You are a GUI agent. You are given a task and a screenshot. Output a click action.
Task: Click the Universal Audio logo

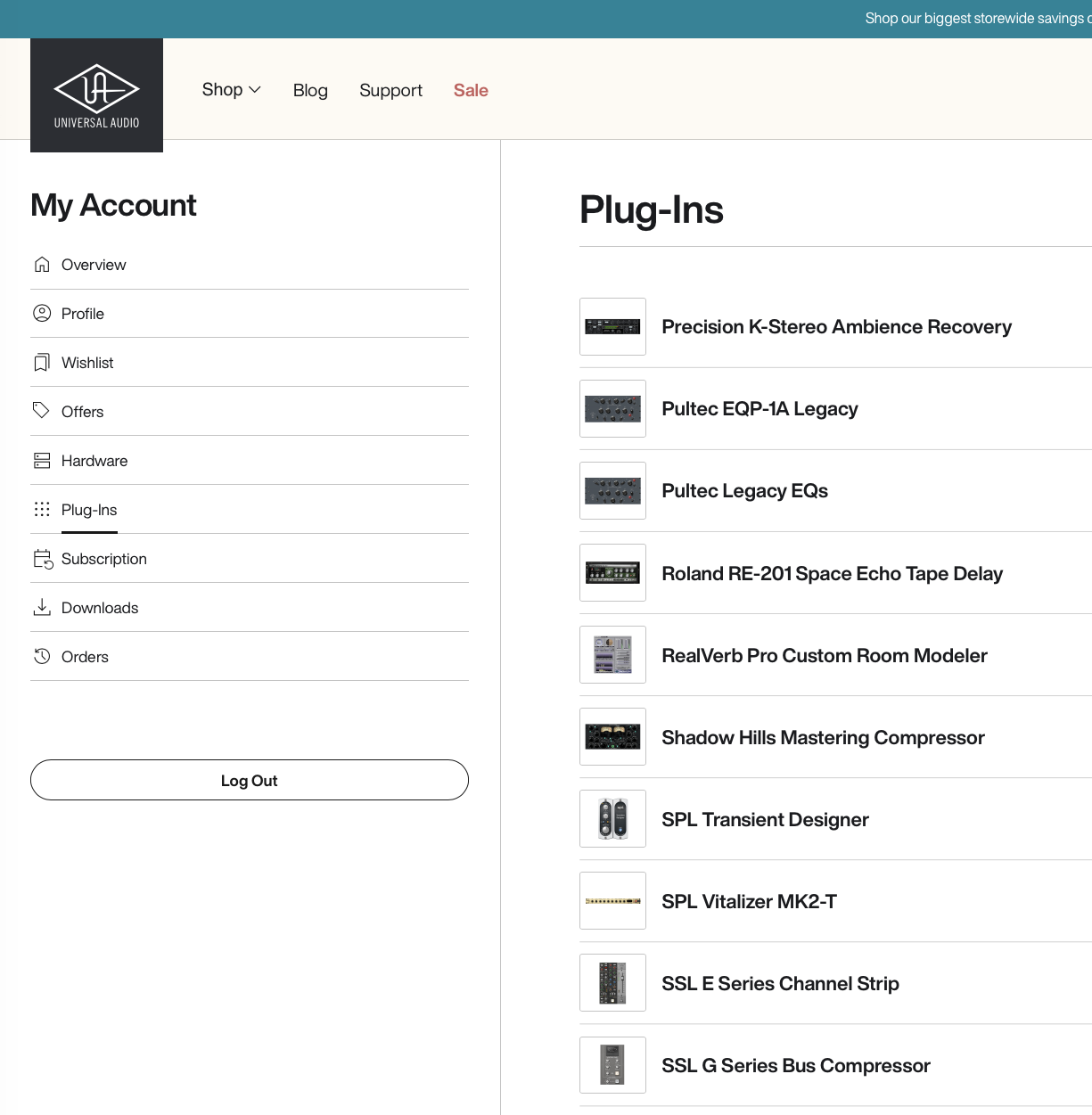(x=96, y=95)
